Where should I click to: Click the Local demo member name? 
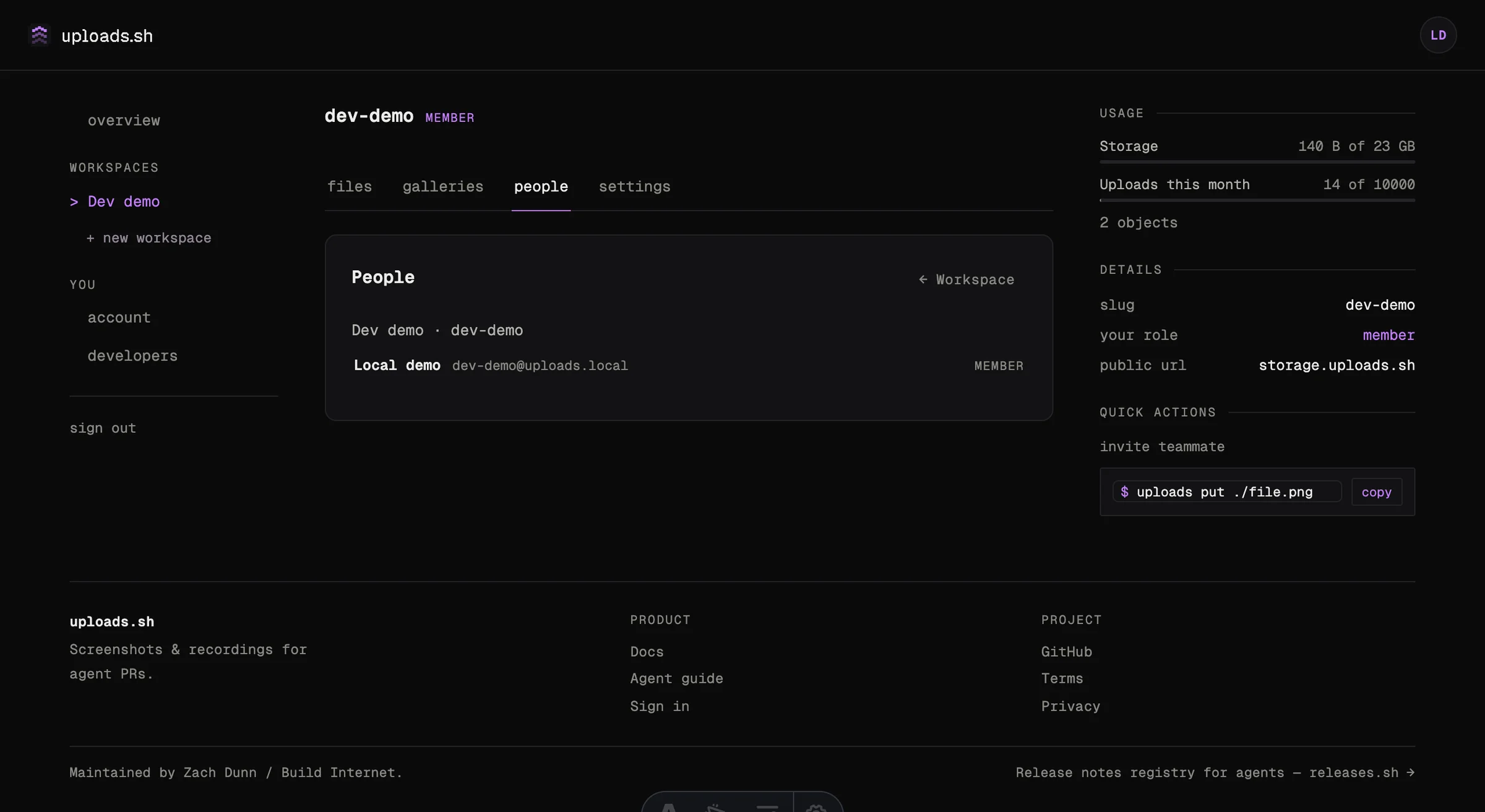point(397,365)
